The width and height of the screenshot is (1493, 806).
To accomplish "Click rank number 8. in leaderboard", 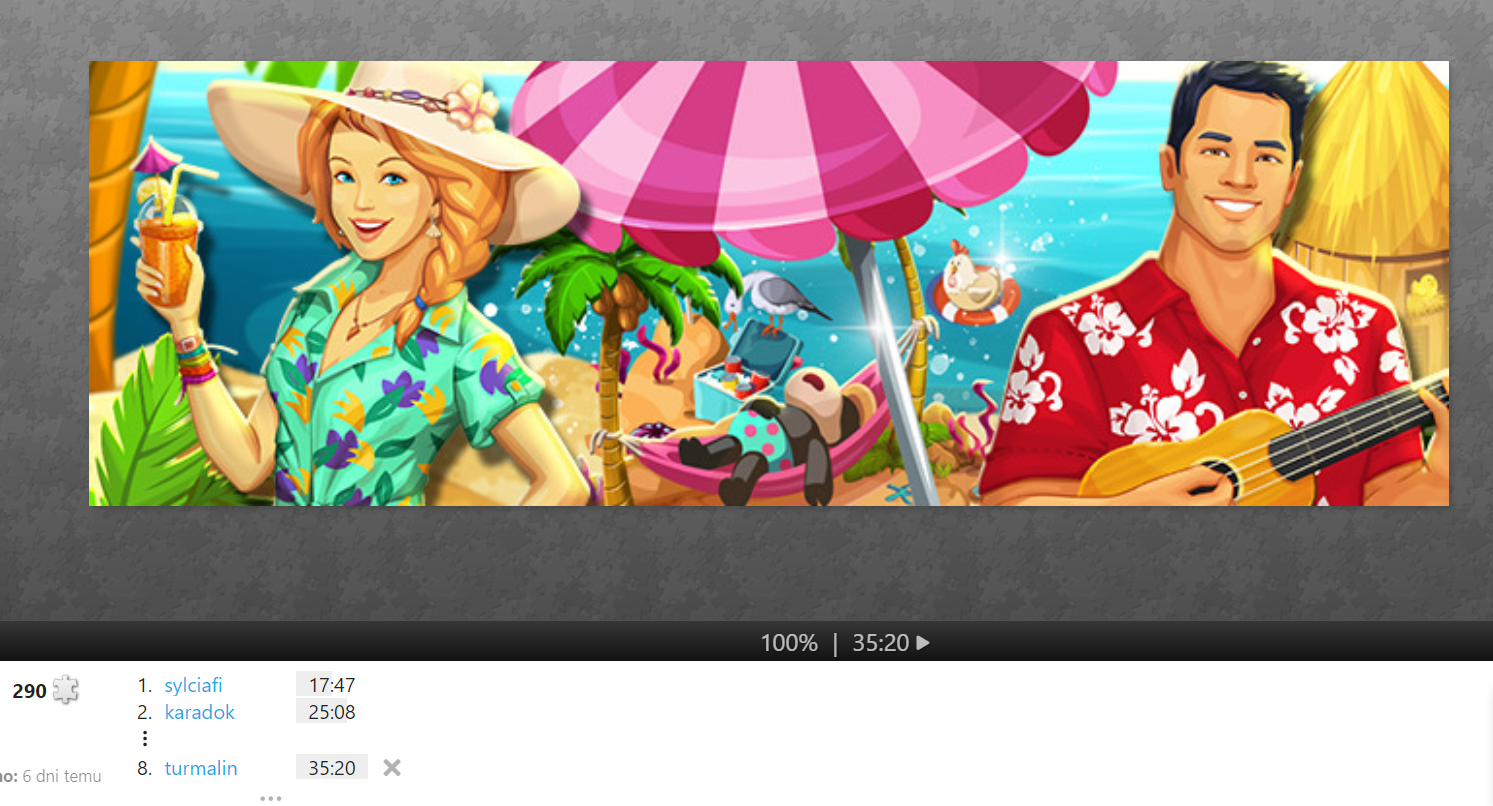I will pos(145,768).
